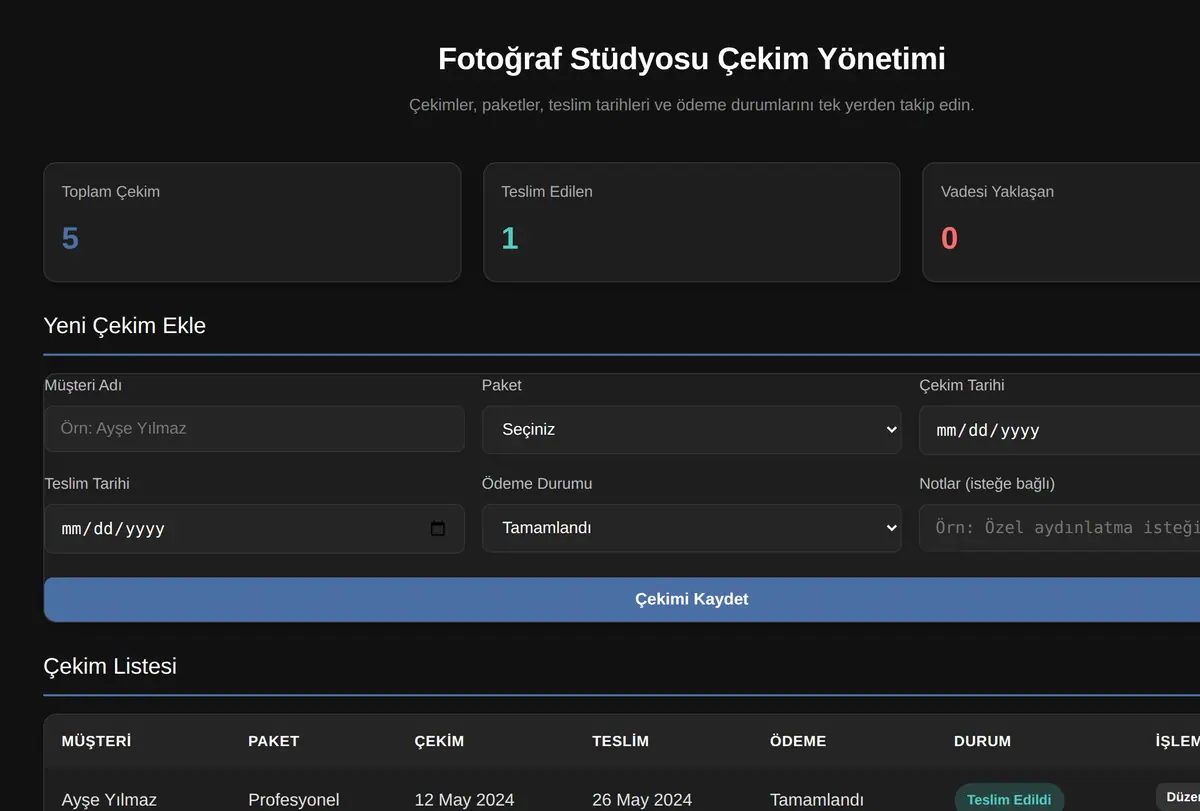The height and width of the screenshot is (811, 1200).
Task: Click the Çekim Listesi heading
Action: (x=110, y=666)
